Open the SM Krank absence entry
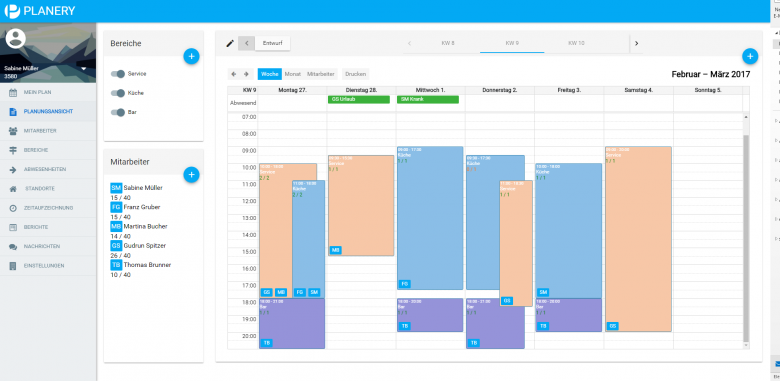Image resolution: width=780 pixels, height=381 pixels. click(428, 99)
